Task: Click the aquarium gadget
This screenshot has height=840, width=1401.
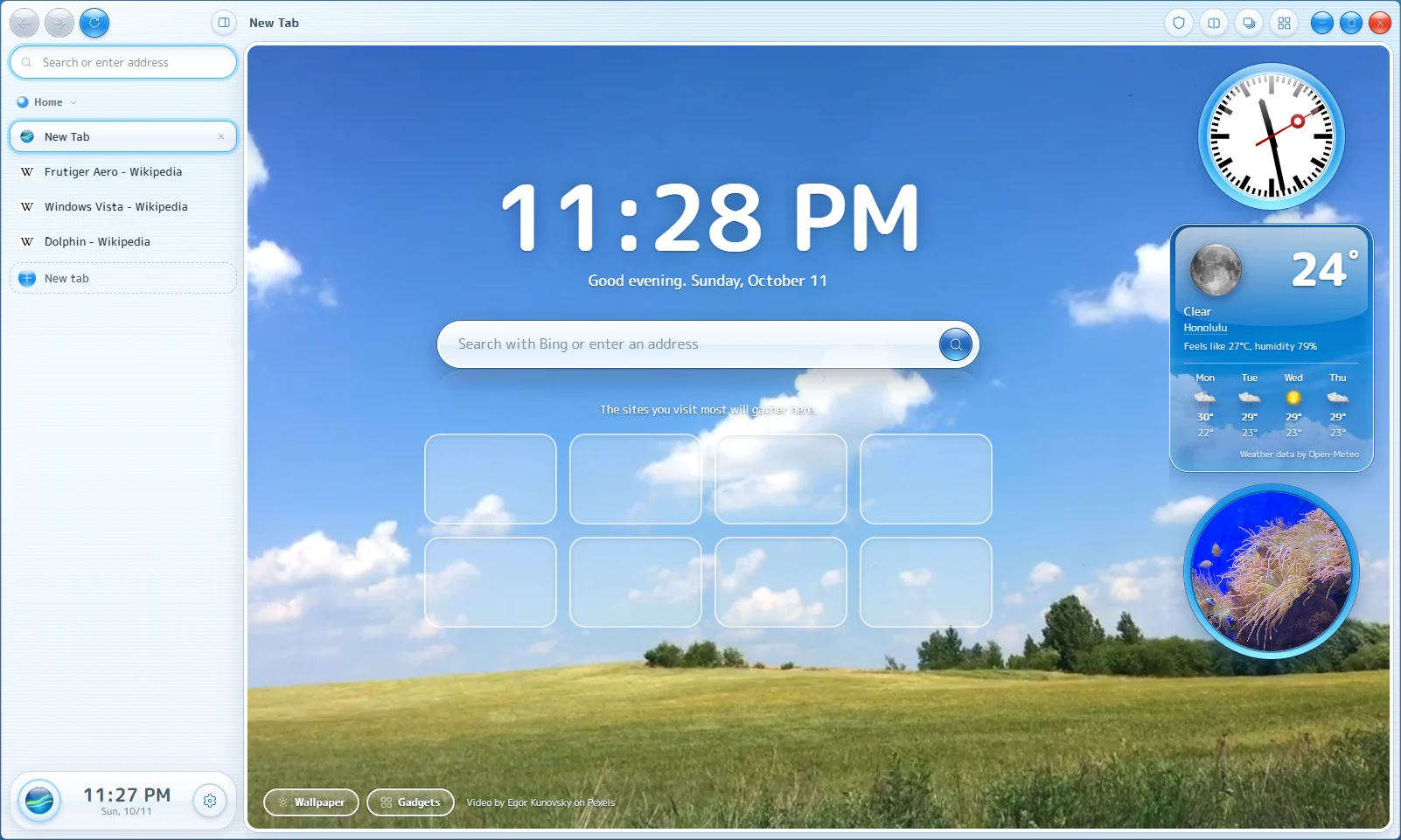Action: pyautogui.click(x=1272, y=571)
